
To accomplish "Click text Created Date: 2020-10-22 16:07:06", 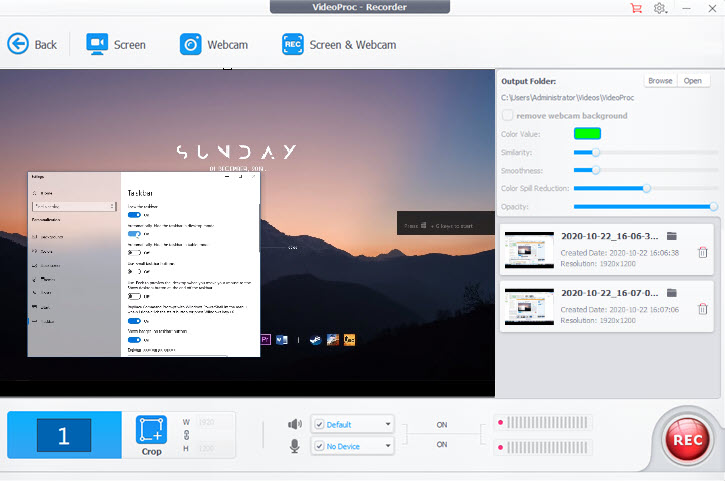I will 620,309.
